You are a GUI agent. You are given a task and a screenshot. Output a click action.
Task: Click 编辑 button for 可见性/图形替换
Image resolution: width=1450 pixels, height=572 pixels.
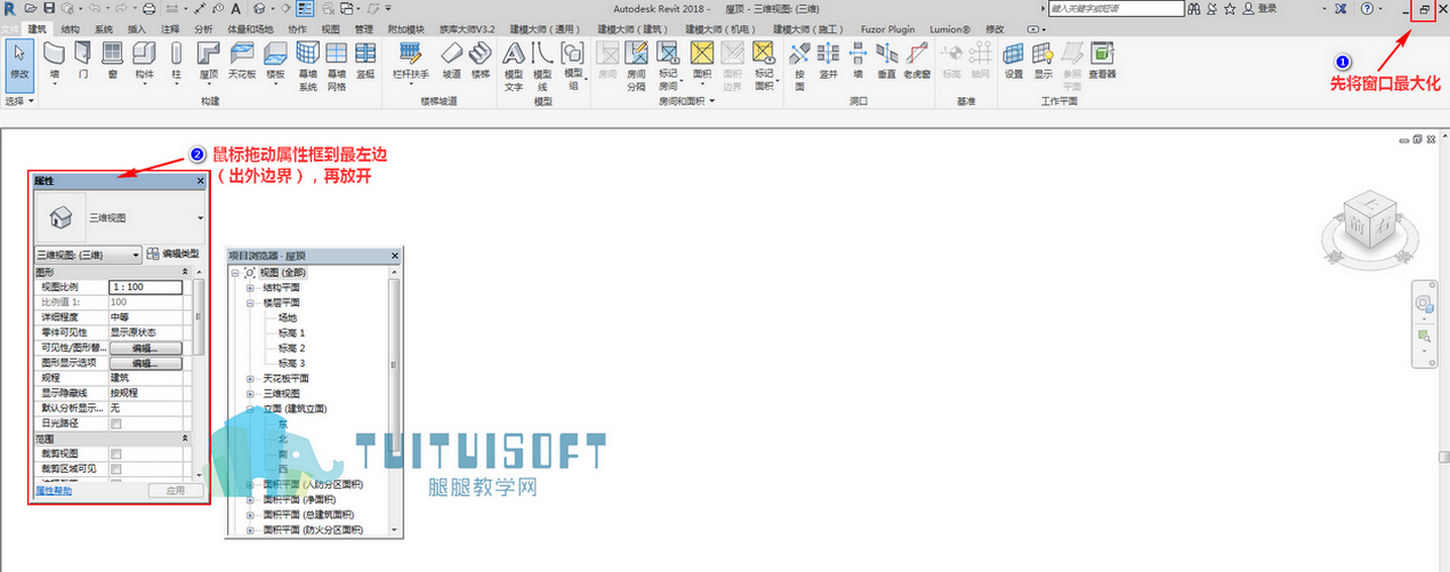[146, 348]
